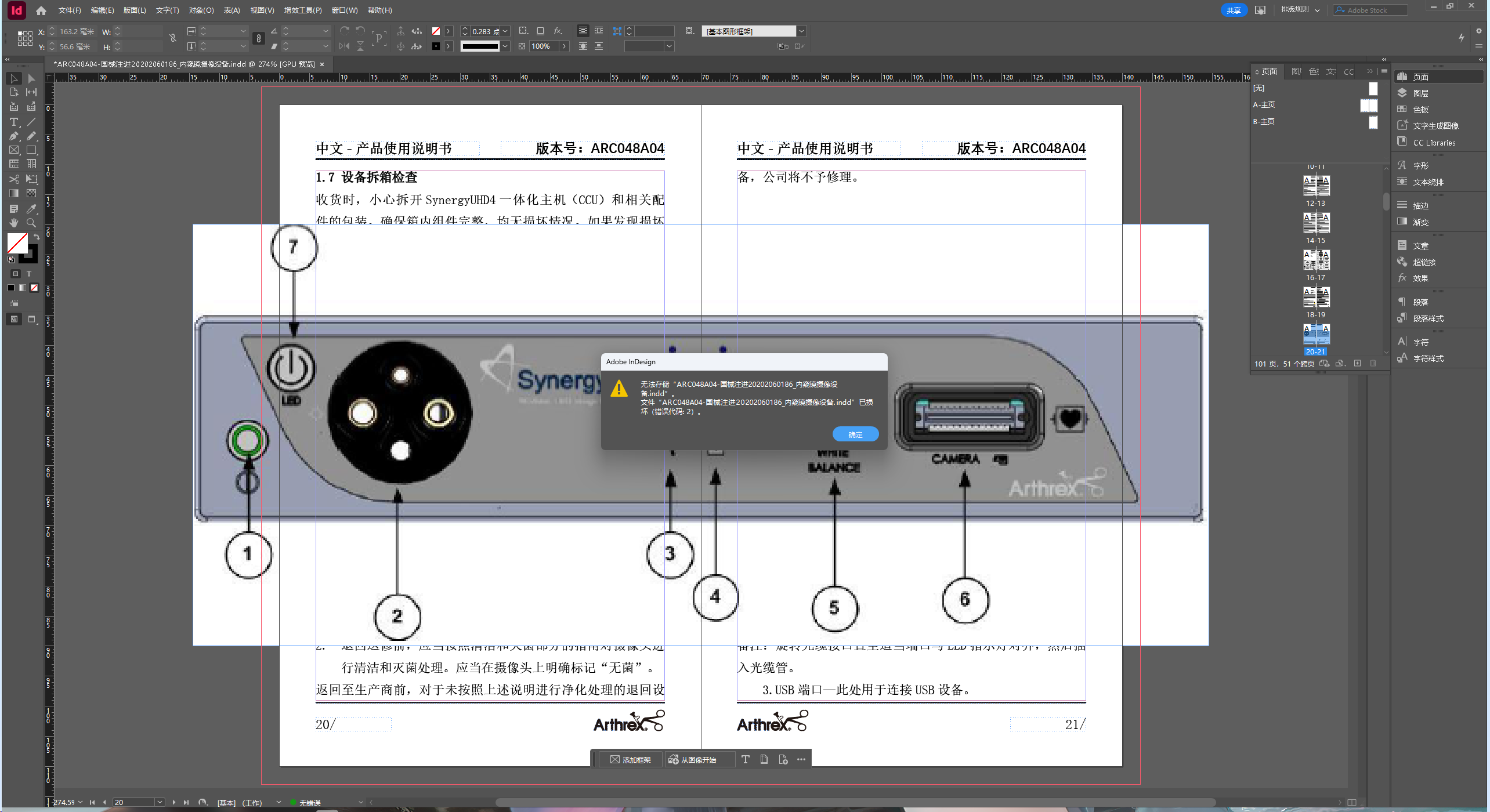Switch formatting to affect text
This screenshot has width=1490, height=812.
click(28, 274)
